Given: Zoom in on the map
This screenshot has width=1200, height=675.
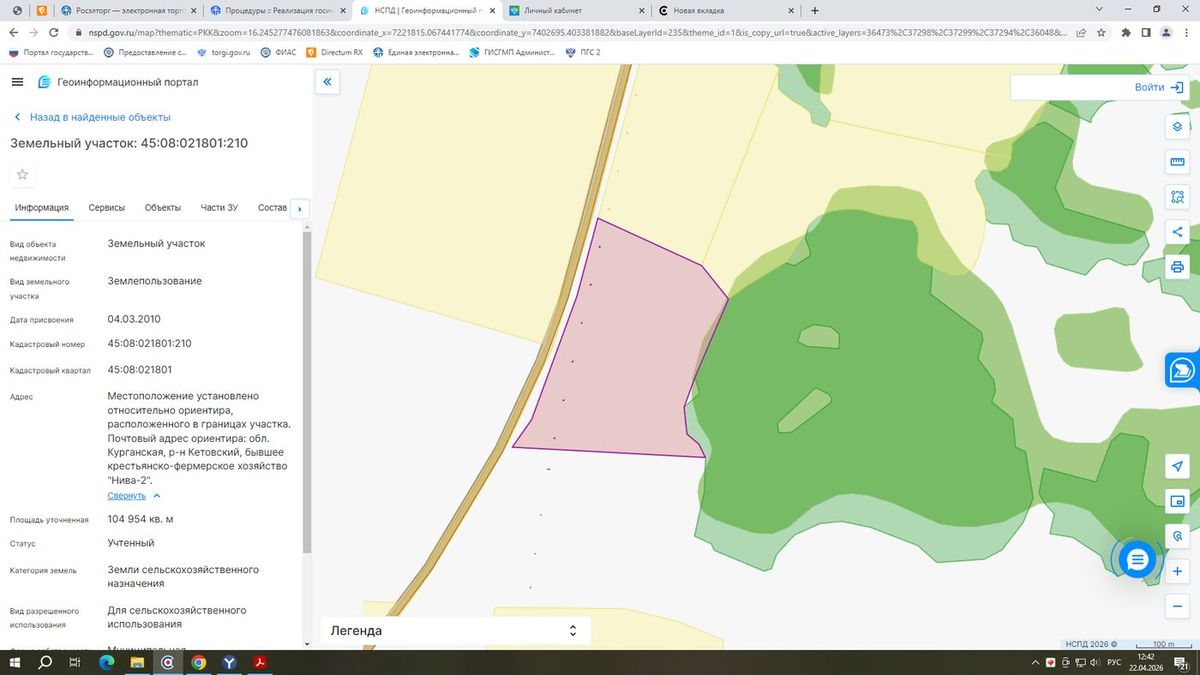Looking at the screenshot, I should [x=1177, y=571].
